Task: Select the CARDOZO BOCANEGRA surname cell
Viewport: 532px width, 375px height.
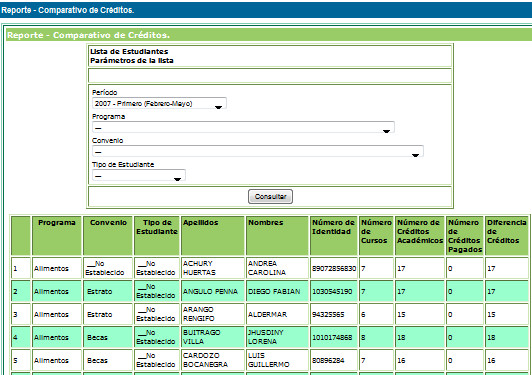Action: pyautogui.click(x=213, y=360)
